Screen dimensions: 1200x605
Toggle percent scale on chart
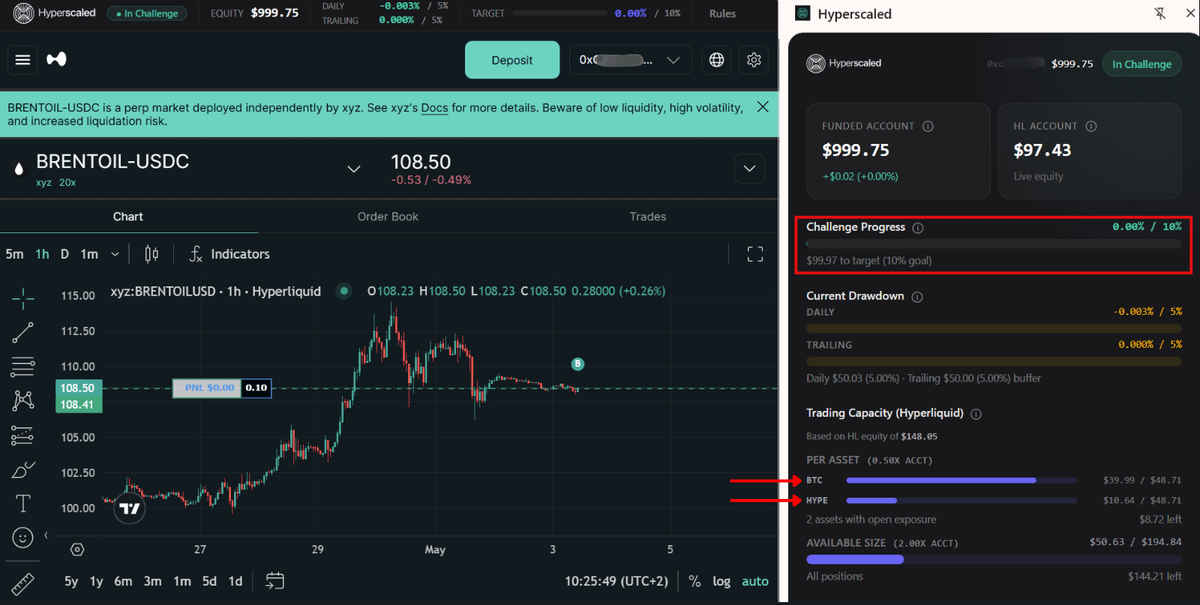pos(695,581)
